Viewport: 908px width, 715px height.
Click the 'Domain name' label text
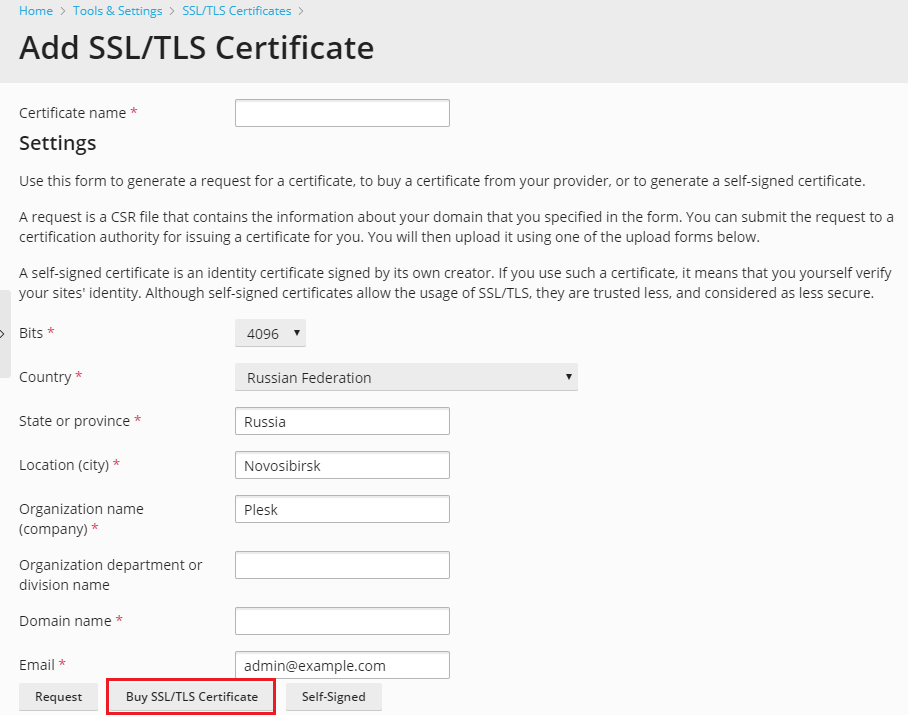coord(65,621)
